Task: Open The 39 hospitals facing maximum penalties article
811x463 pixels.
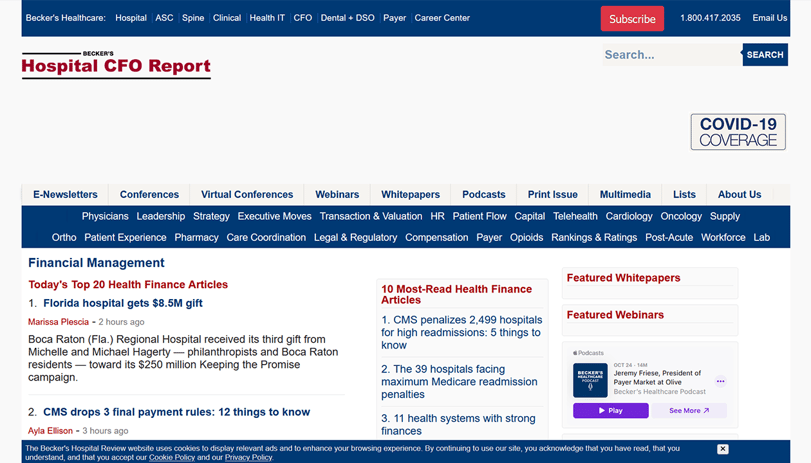Action: point(459,382)
